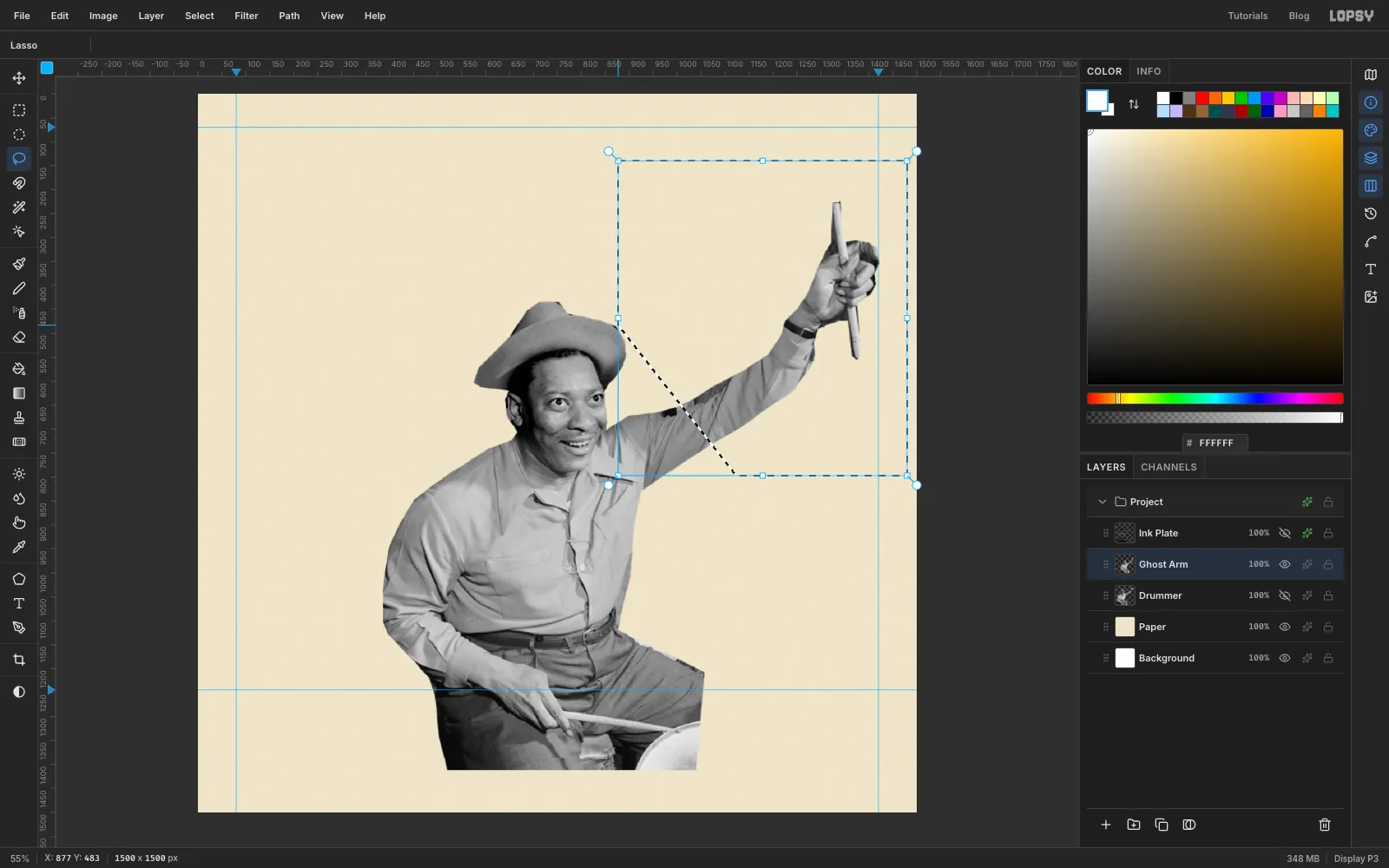Create a new layer group
The image size is (1389, 868).
click(1134, 825)
